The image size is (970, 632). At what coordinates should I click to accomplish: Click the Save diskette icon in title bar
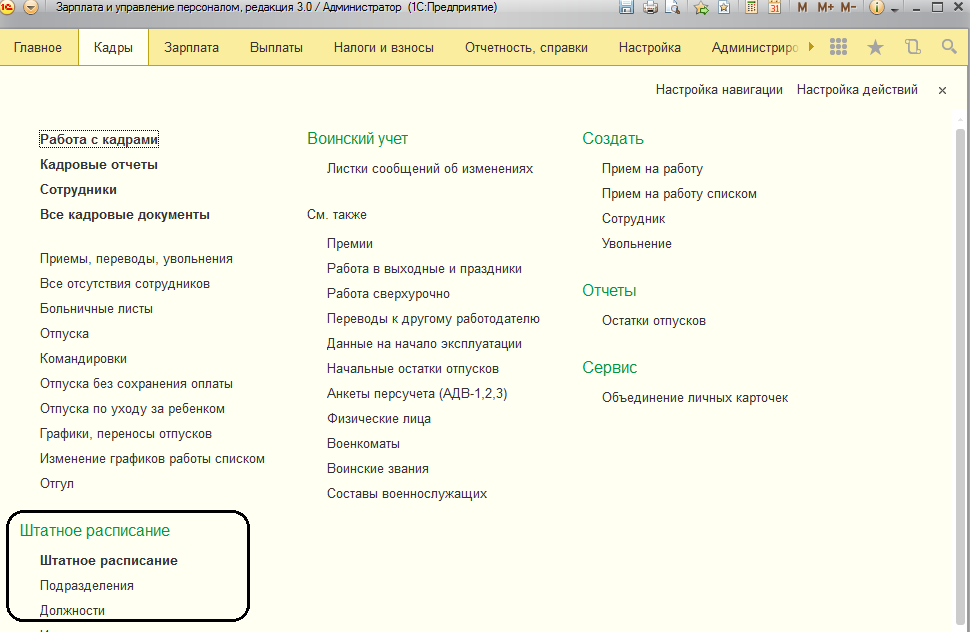(x=626, y=8)
